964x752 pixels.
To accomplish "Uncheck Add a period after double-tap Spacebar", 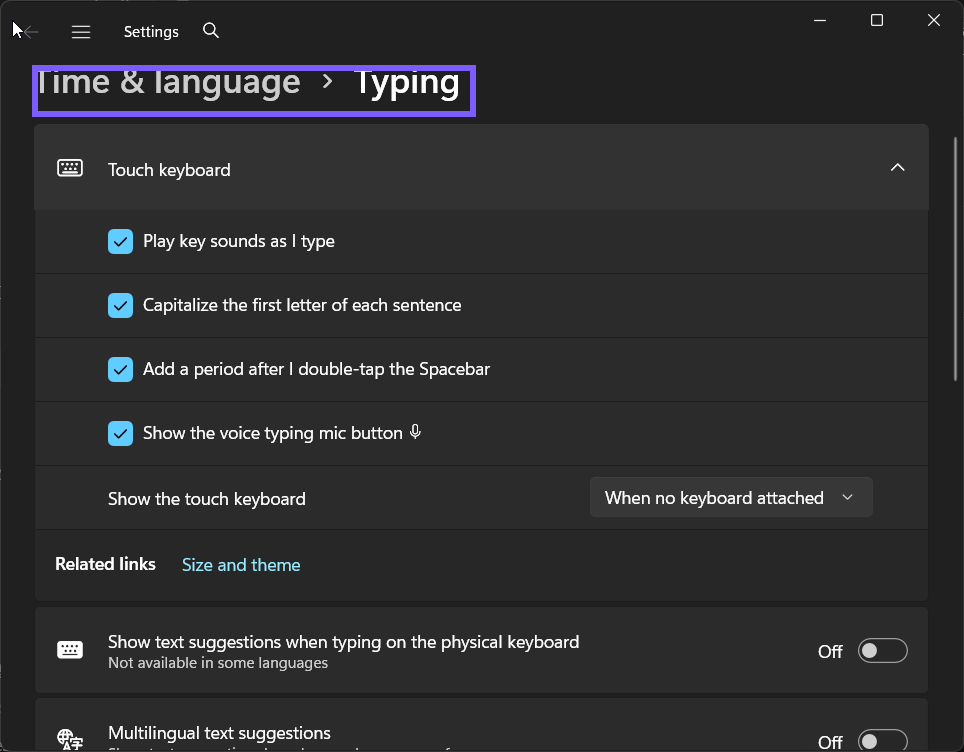I will (x=120, y=370).
